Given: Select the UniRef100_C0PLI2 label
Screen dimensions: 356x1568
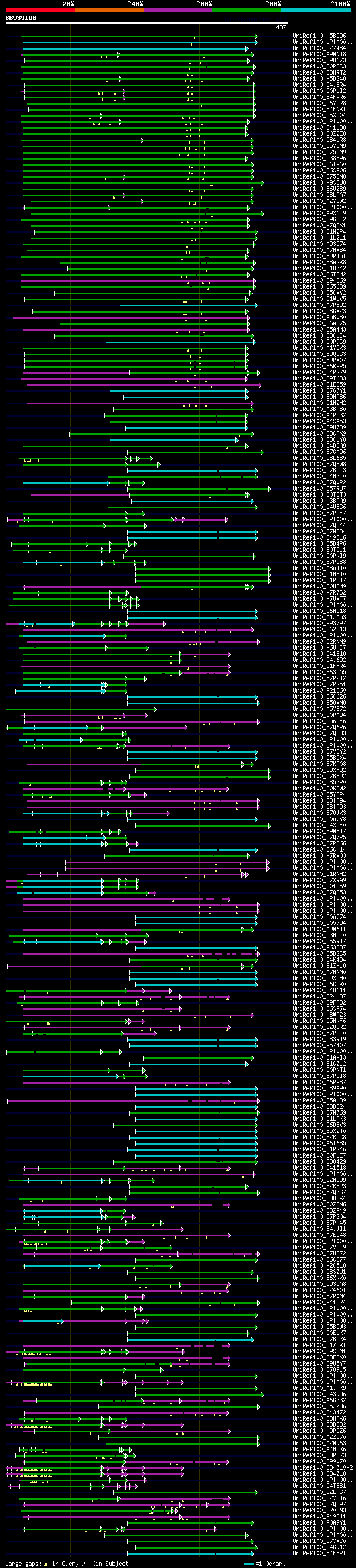Looking at the screenshot, I should [x=319, y=91].
